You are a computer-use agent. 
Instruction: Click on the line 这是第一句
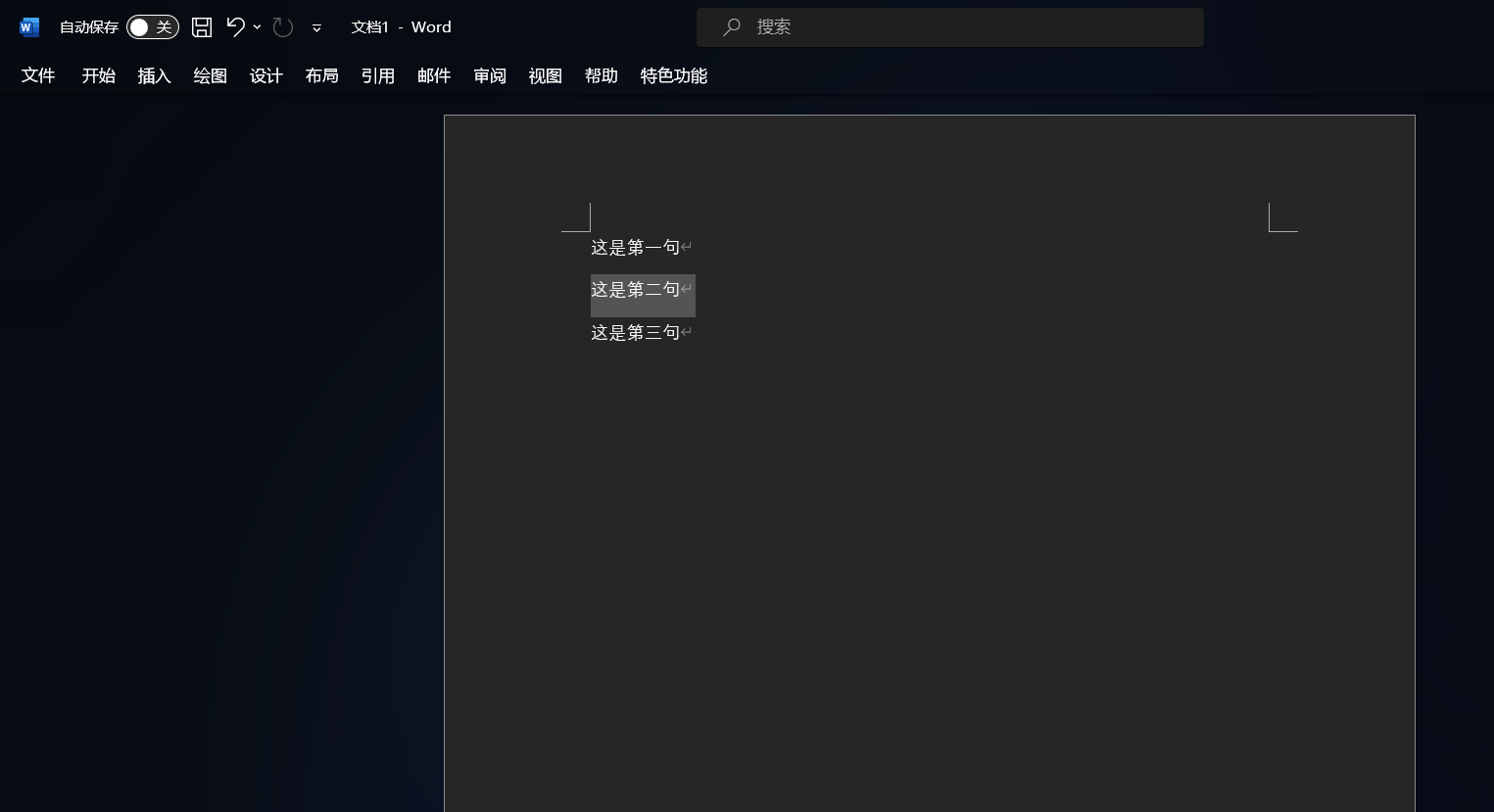click(635, 248)
